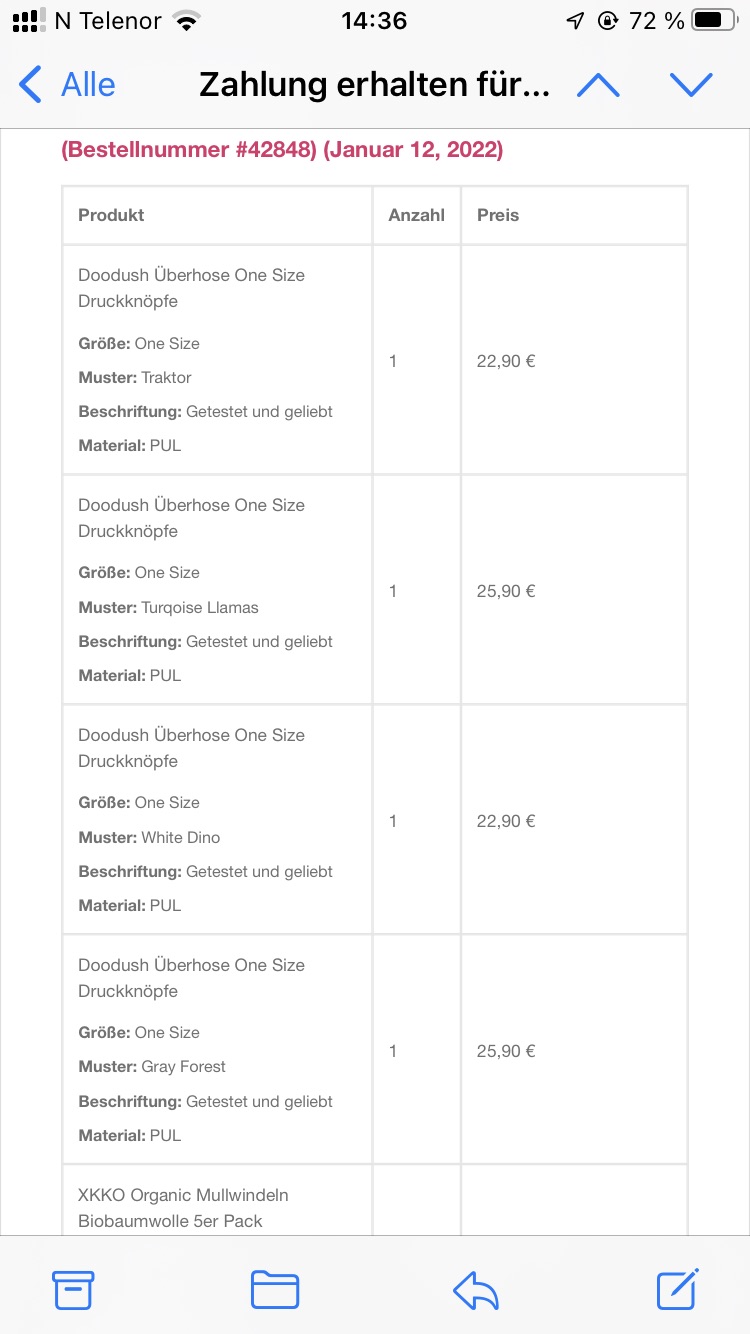The width and height of the screenshot is (750, 1334).
Task: Tap the rotation lock status icon
Action: click(x=607, y=20)
